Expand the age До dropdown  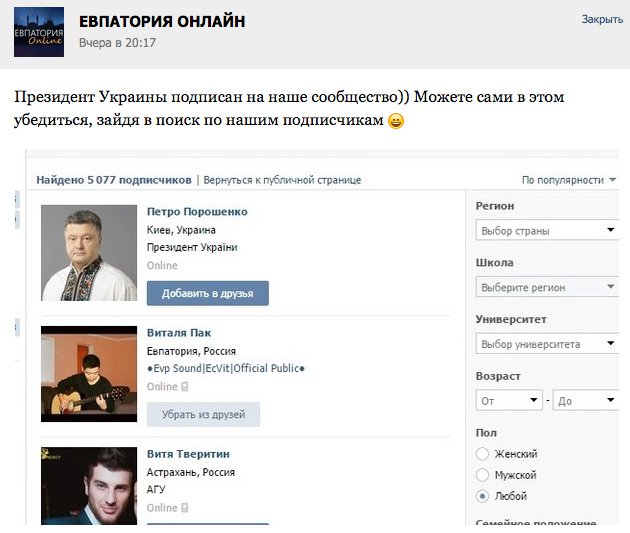click(586, 401)
